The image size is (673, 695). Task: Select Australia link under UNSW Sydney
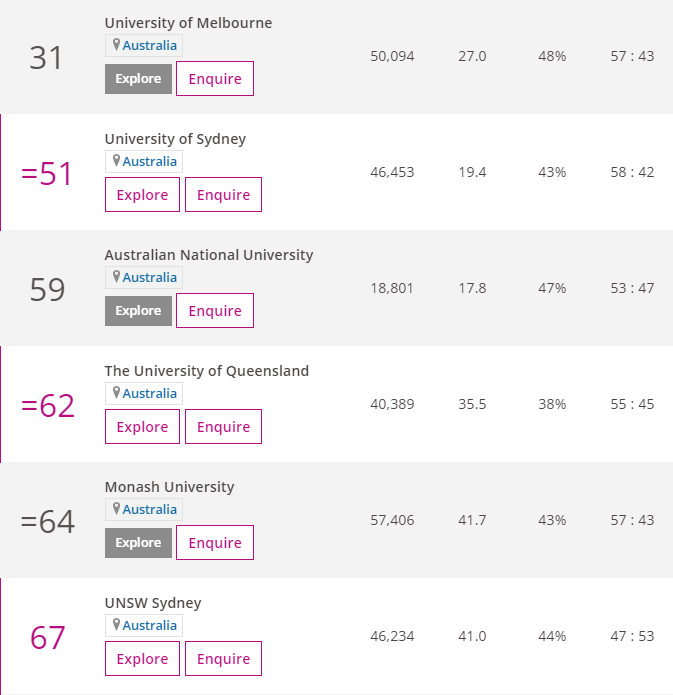pyautogui.click(x=149, y=625)
